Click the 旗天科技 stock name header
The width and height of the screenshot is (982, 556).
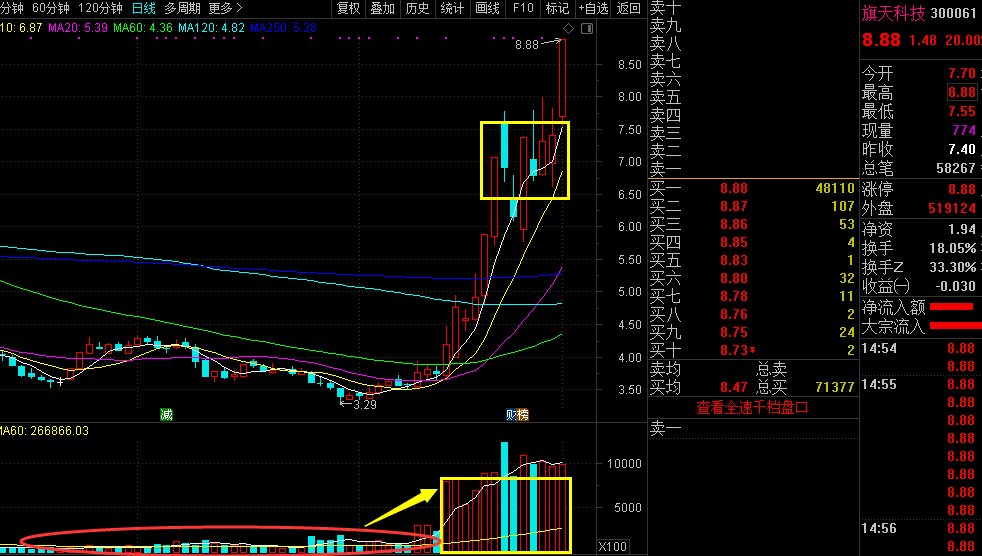896,13
